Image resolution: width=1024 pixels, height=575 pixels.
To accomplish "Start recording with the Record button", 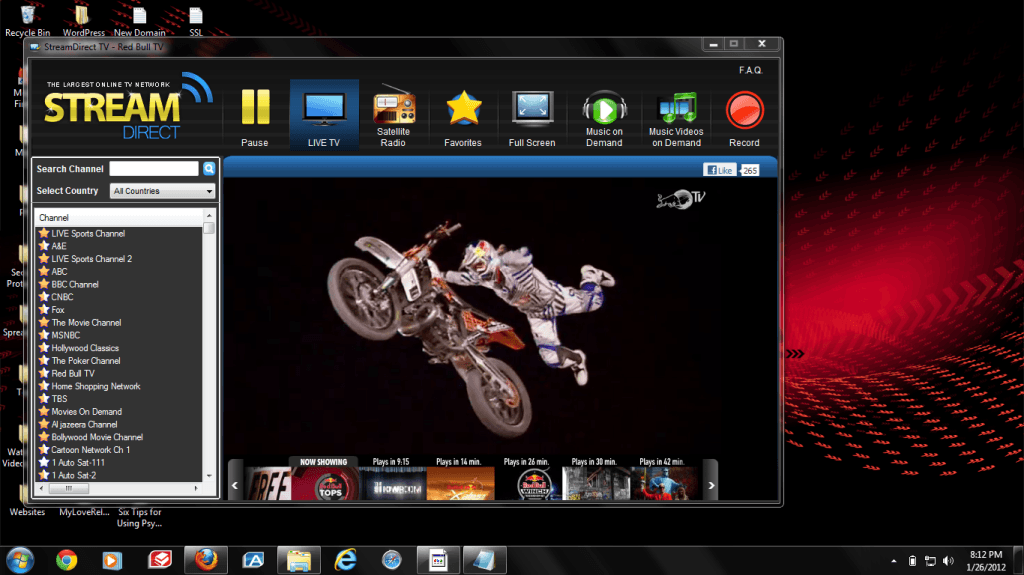I will [x=744, y=118].
